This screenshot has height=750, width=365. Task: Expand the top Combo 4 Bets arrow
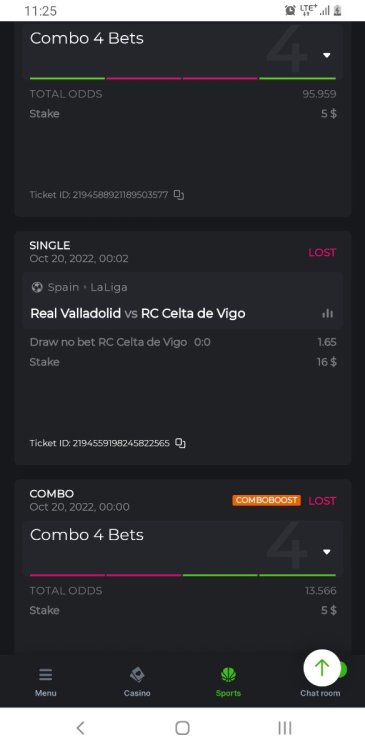pos(327,55)
